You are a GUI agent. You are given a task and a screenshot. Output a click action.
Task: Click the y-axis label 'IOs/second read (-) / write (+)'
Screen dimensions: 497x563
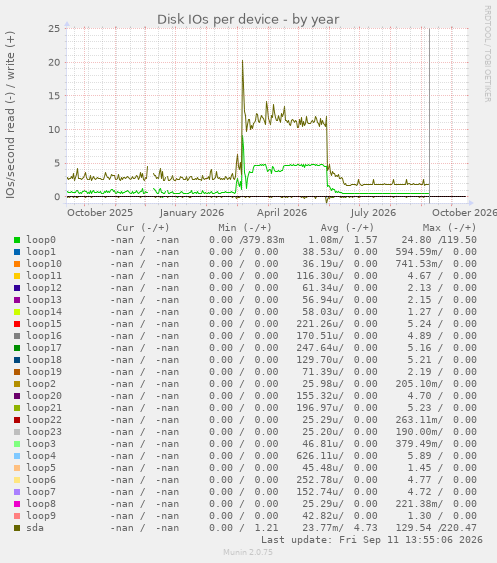click(x=10, y=115)
